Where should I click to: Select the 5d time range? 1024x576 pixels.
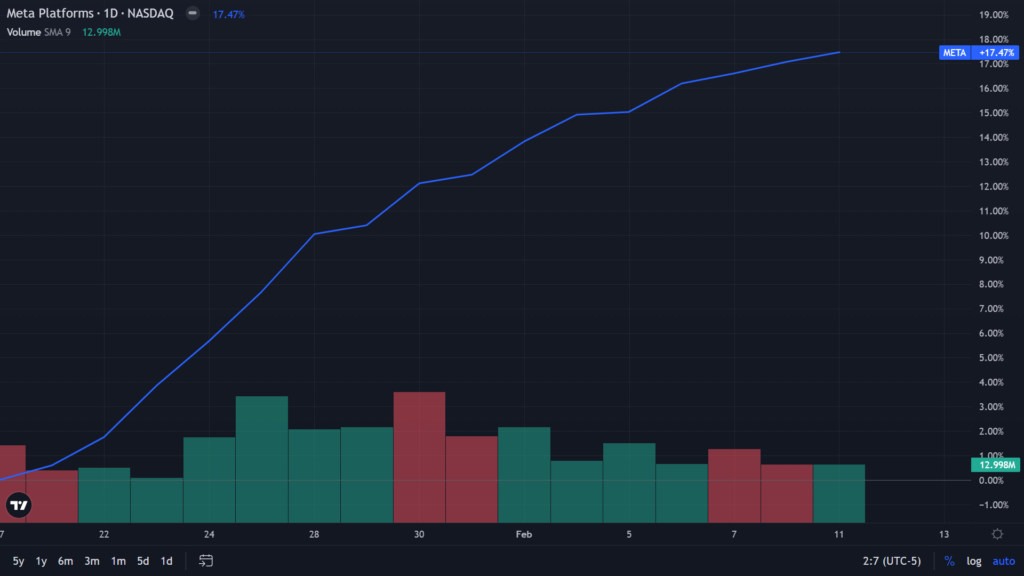tap(143, 561)
